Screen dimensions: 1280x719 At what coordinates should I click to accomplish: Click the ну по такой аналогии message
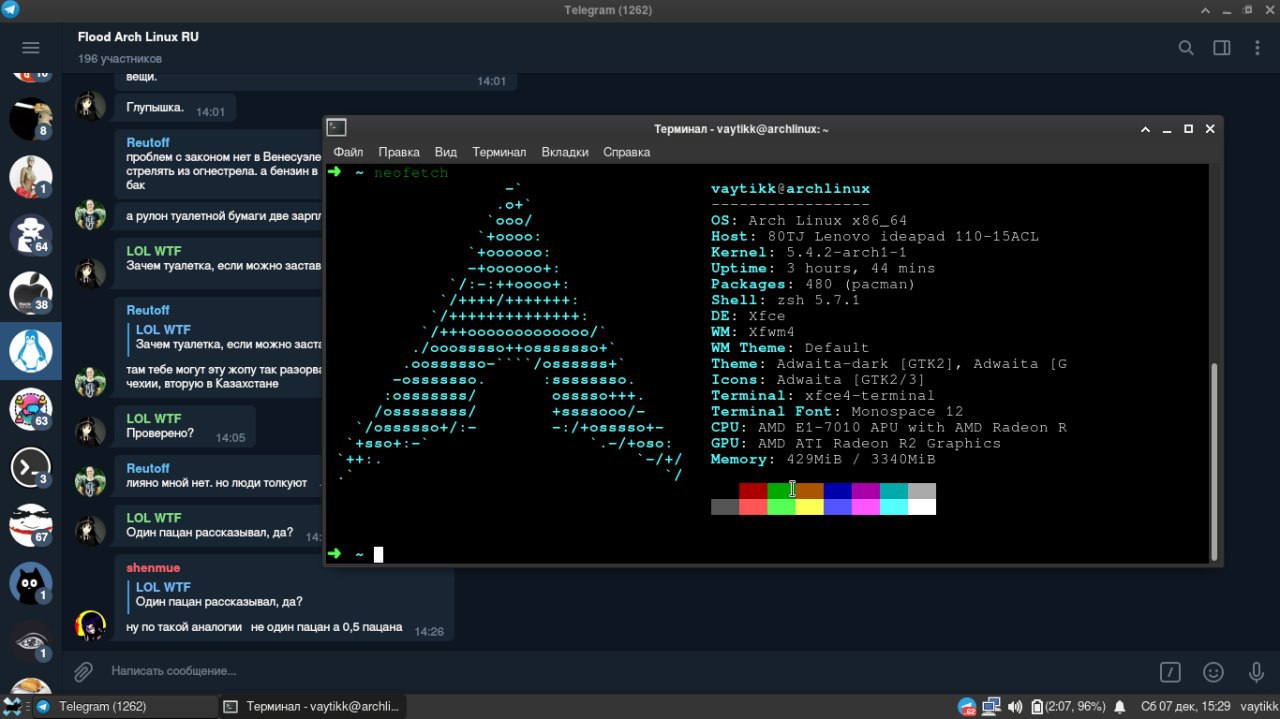pos(264,627)
